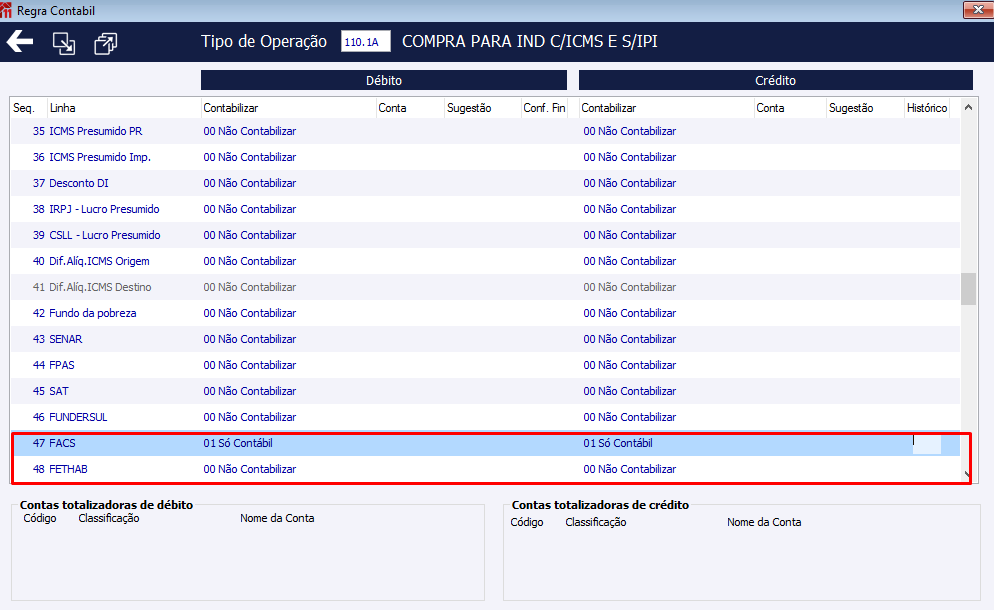Select row 39 CSLL - Lucro Presumido
The width and height of the screenshot is (994, 610).
click(x=485, y=235)
